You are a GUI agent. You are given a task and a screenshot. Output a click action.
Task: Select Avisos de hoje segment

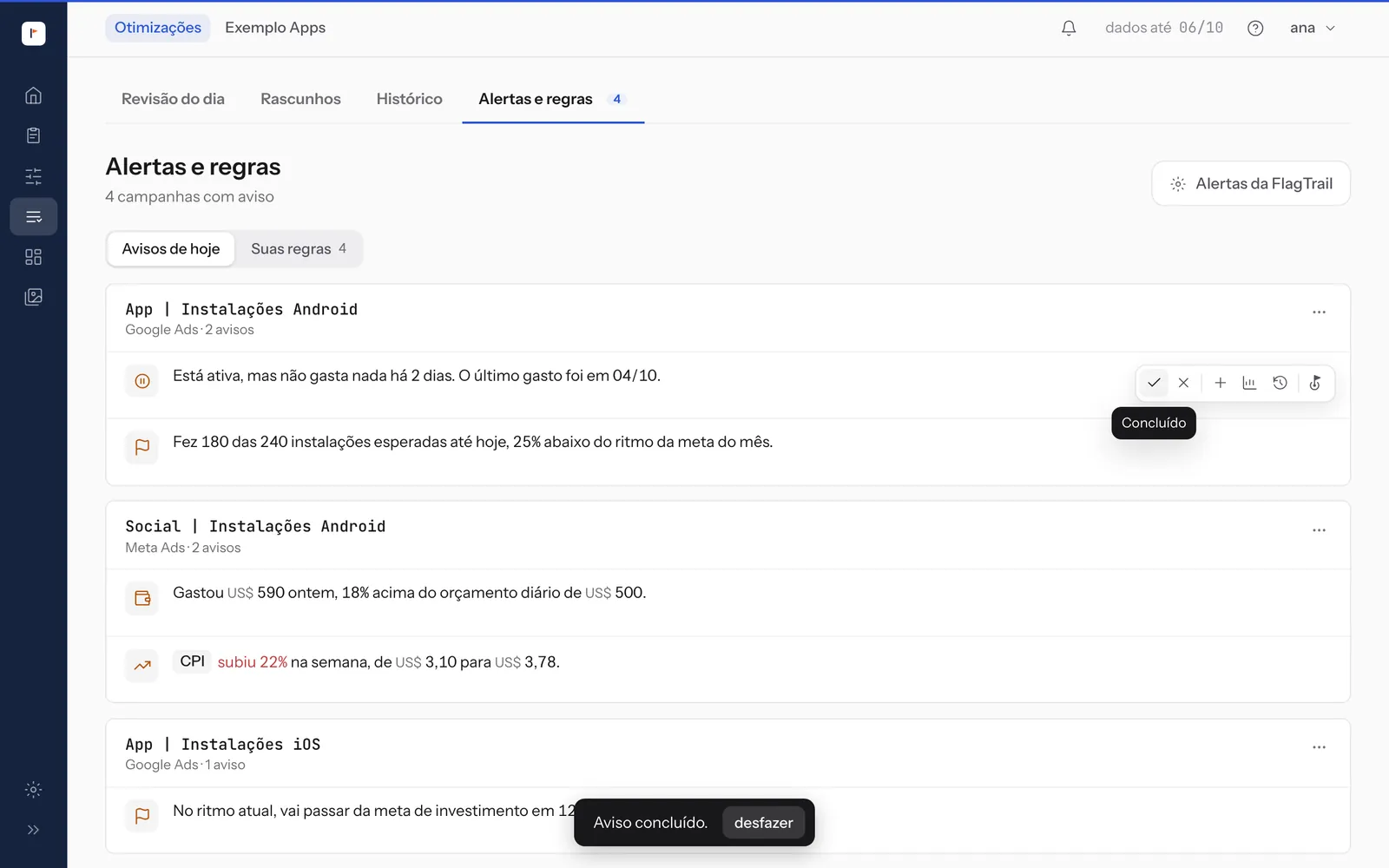click(171, 249)
